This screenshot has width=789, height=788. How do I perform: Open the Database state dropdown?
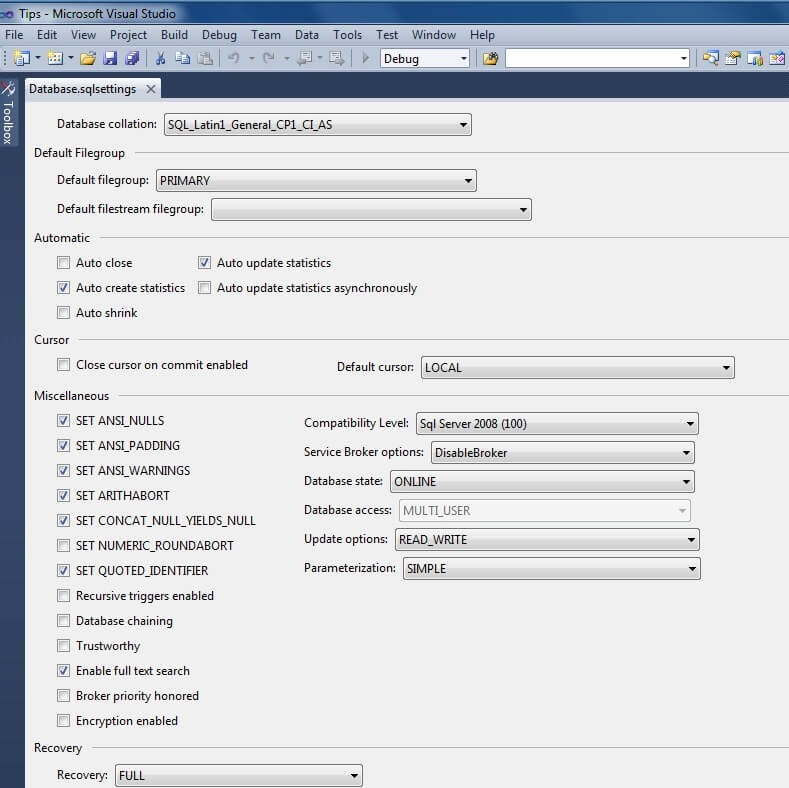[x=542, y=482]
